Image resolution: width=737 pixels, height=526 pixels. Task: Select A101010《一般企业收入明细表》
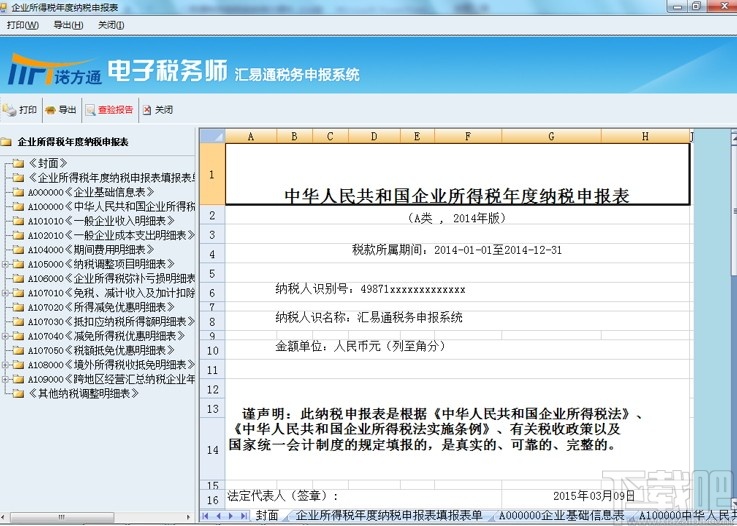[x=101, y=221]
